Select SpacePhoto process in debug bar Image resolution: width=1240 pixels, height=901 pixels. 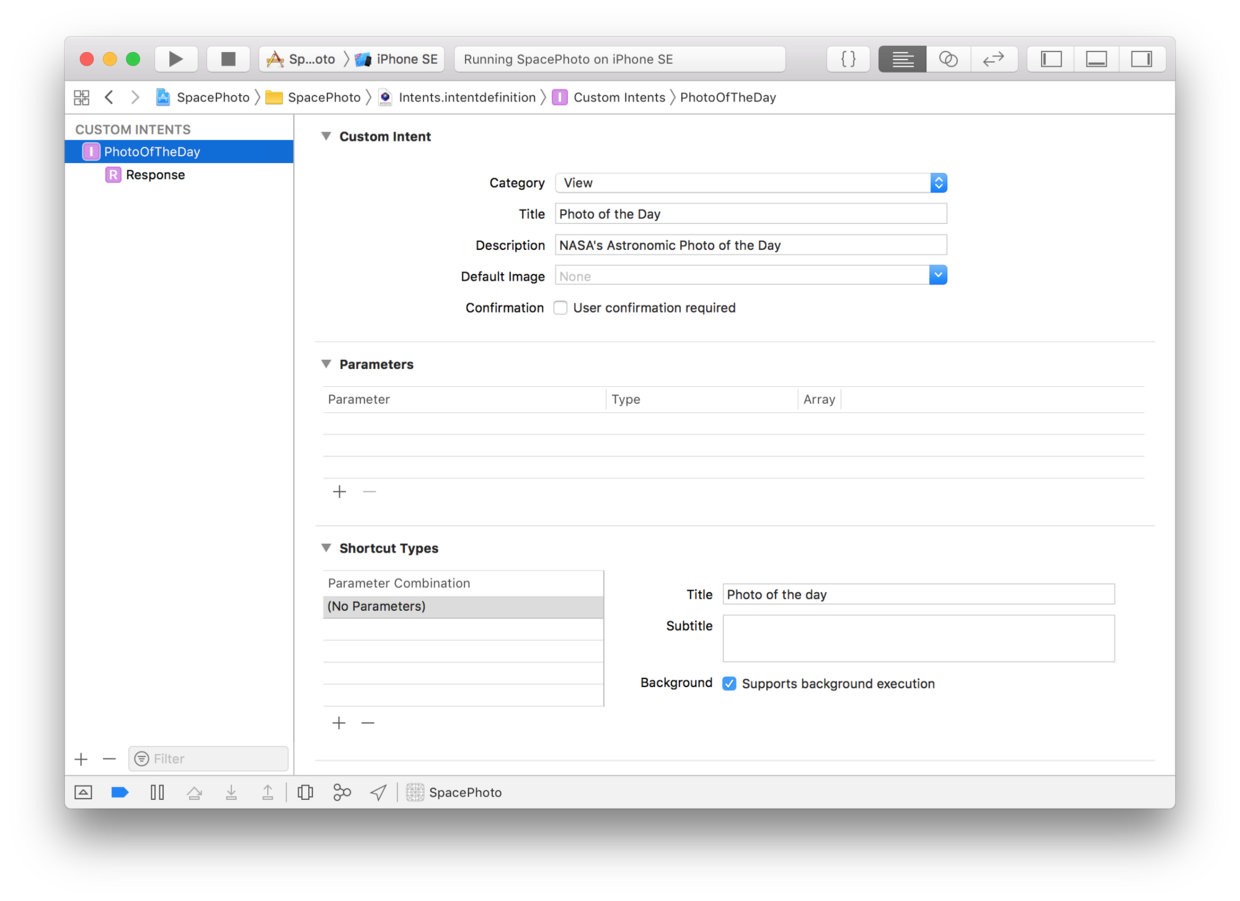click(454, 793)
